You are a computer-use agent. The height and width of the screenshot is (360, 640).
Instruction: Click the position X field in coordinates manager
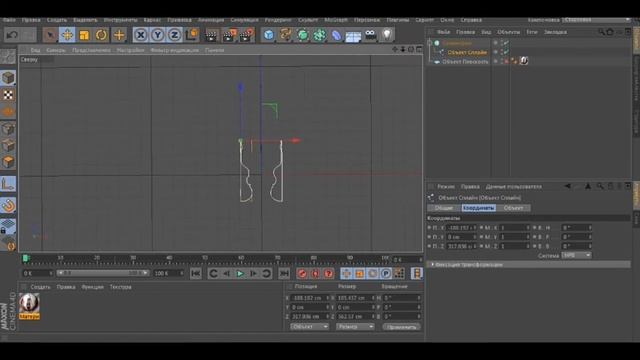point(311,298)
